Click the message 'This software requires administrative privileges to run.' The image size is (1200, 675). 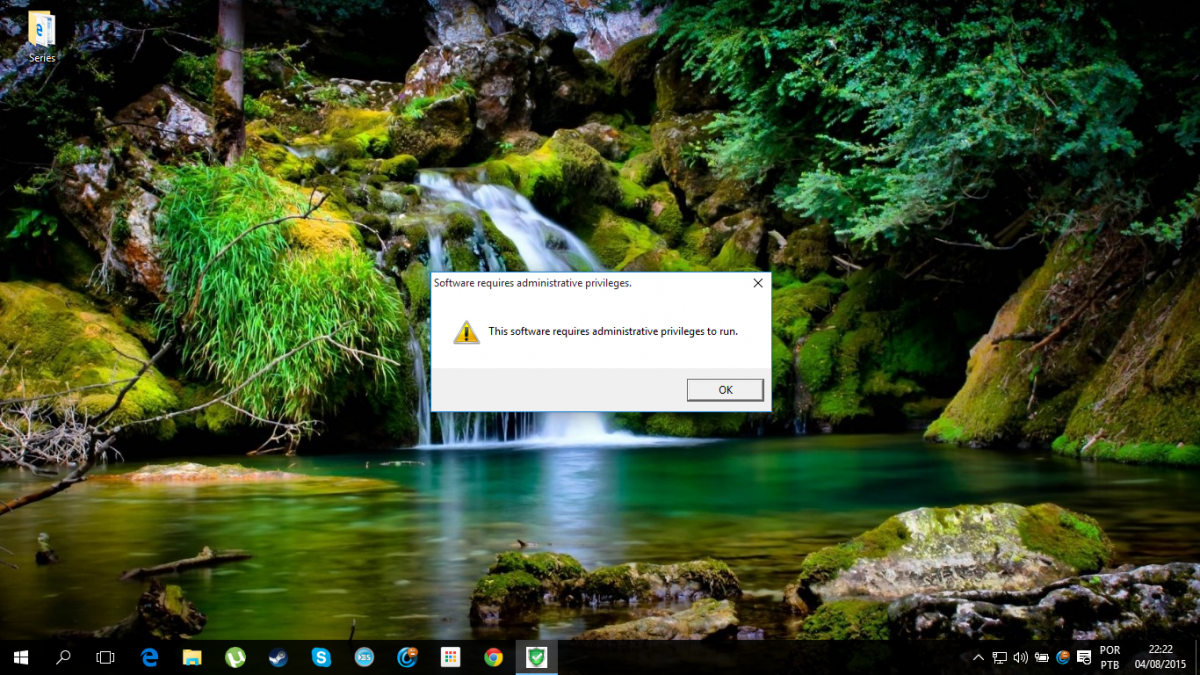pyautogui.click(x=613, y=331)
